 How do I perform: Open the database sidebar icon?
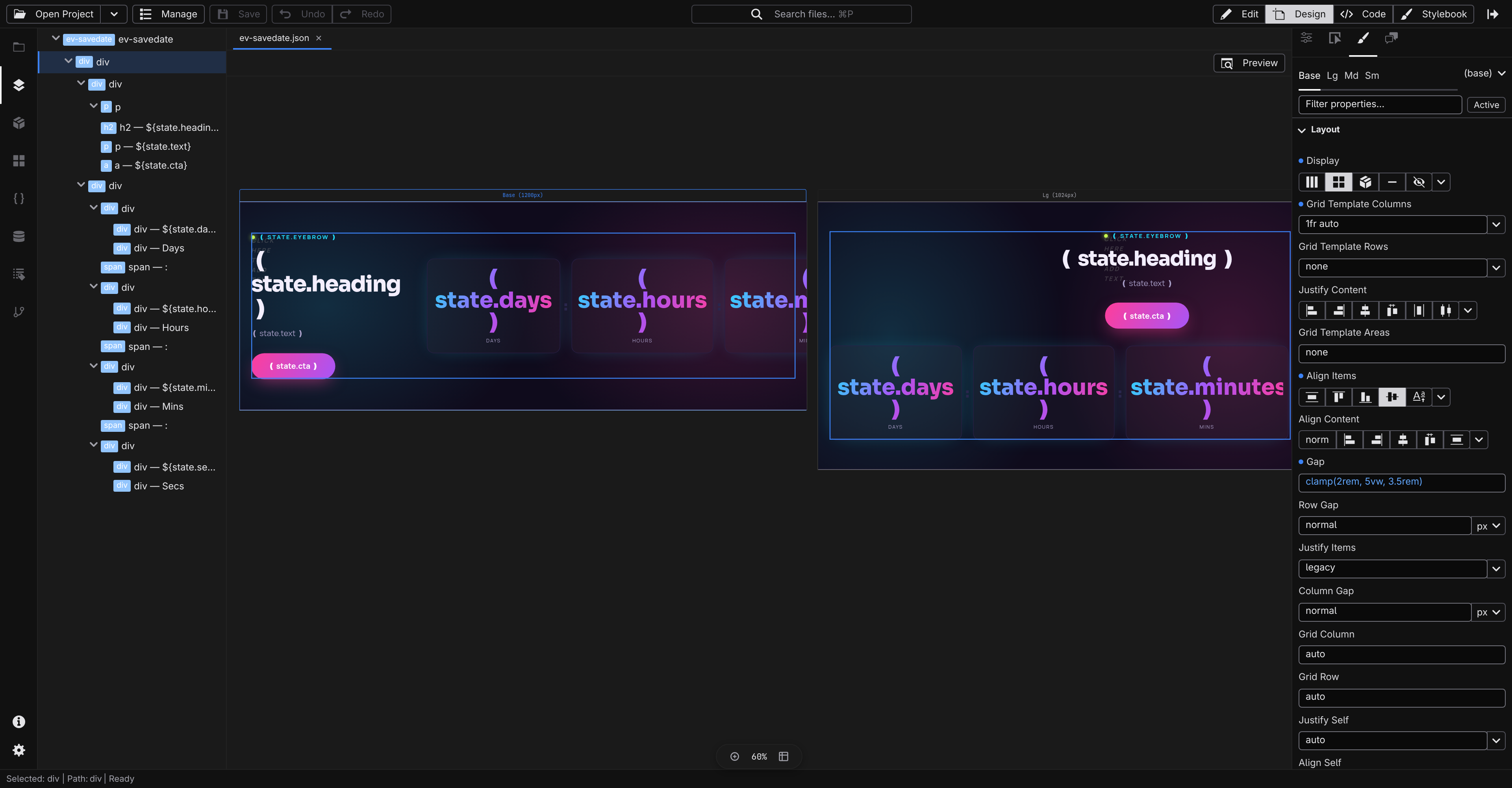(x=19, y=236)
